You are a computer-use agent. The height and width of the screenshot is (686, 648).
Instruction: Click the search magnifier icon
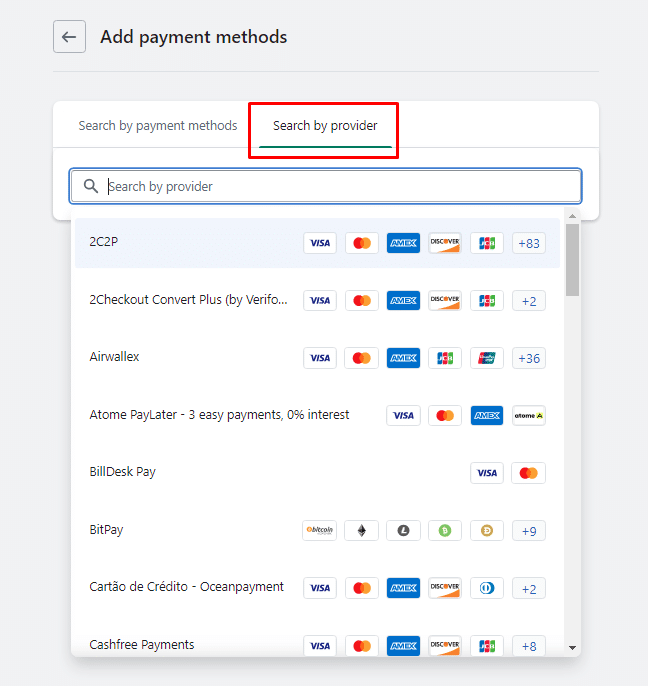coord(91,186)
